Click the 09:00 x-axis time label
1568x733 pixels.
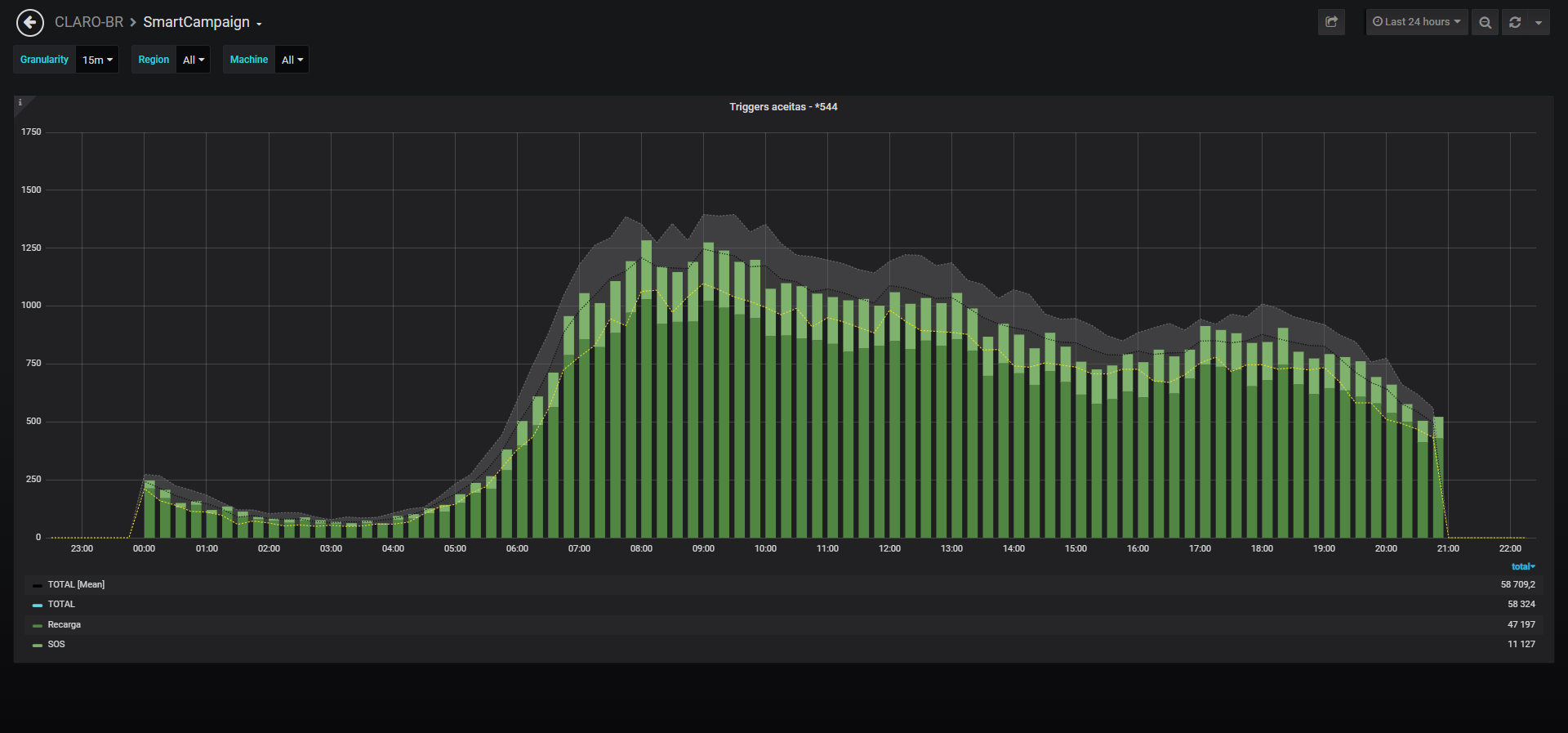point(703,548)
